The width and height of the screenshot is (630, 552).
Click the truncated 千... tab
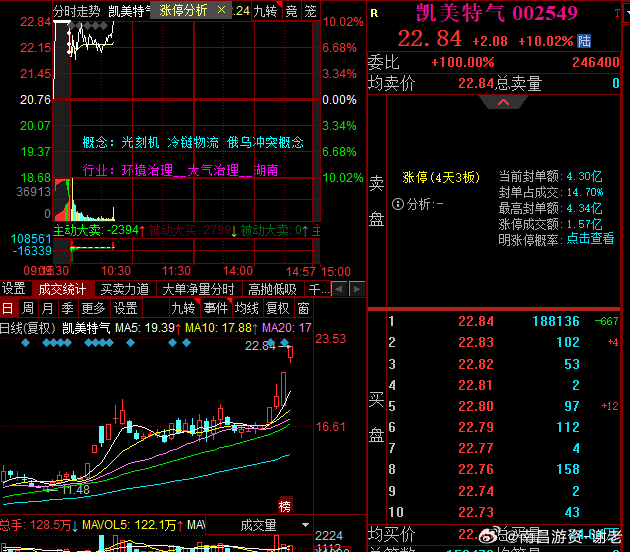(x=319, y=289)
